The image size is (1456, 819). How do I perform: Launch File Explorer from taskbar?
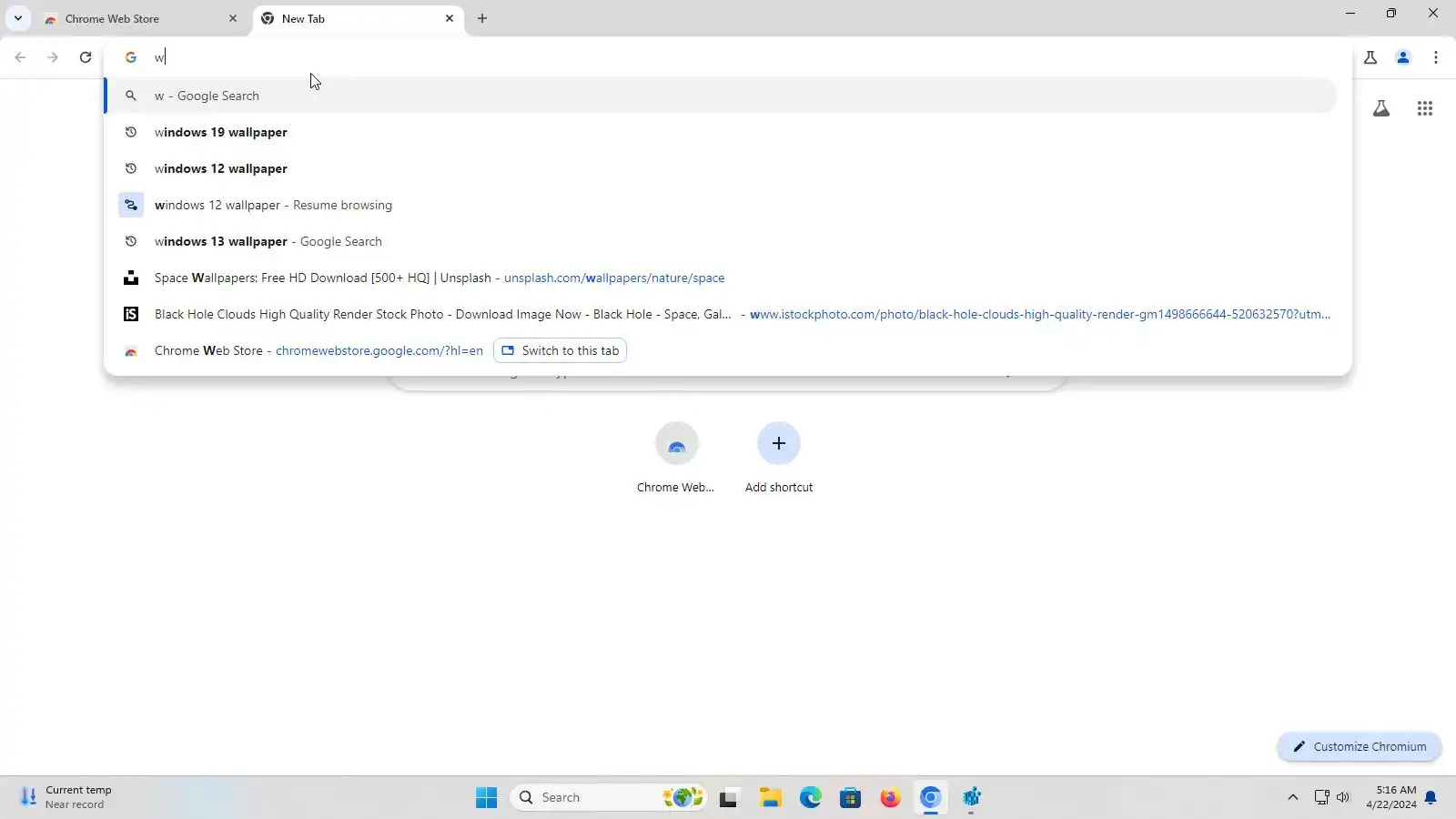coord(771,797)
